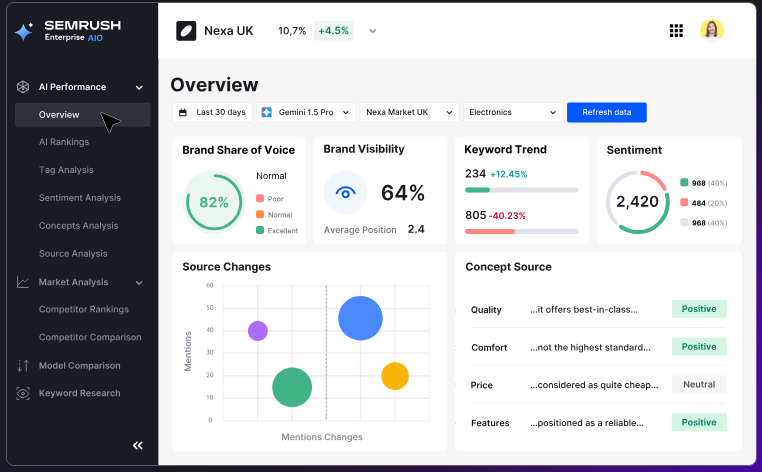Click the Features concept row label
The width and height of the screenshot is (762, 472).
[490, 423]
